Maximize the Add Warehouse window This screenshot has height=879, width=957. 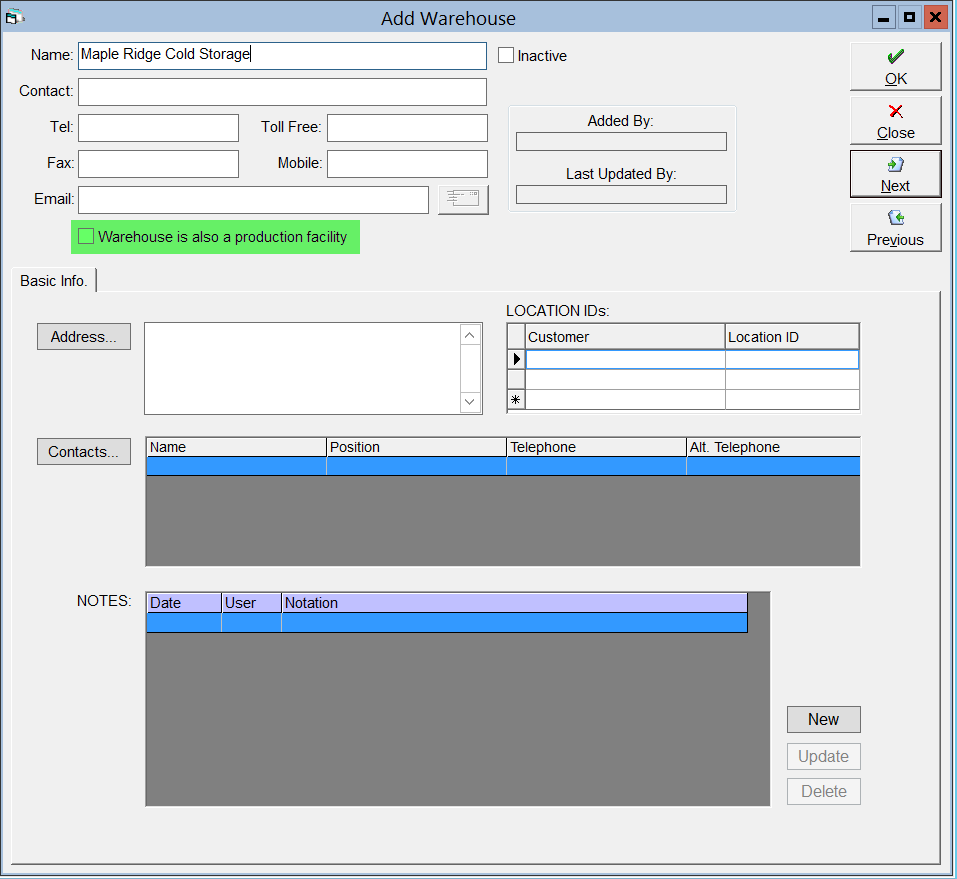click(909, 18)
